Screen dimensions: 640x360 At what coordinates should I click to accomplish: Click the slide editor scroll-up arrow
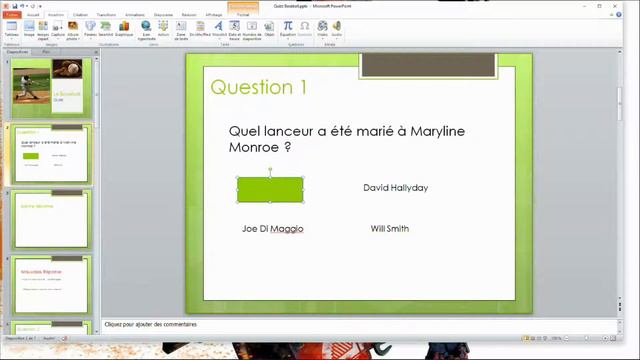(620, 52)
